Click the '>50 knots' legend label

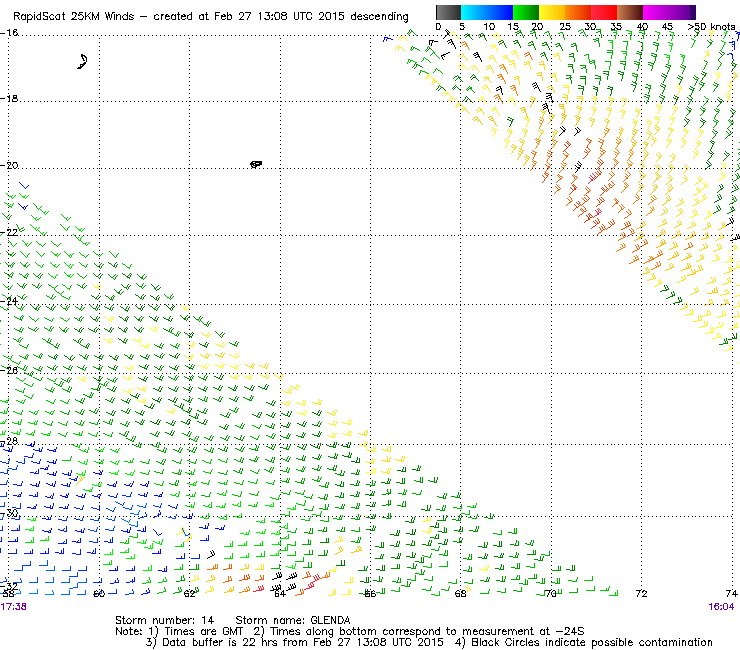[x=711, y=26]
